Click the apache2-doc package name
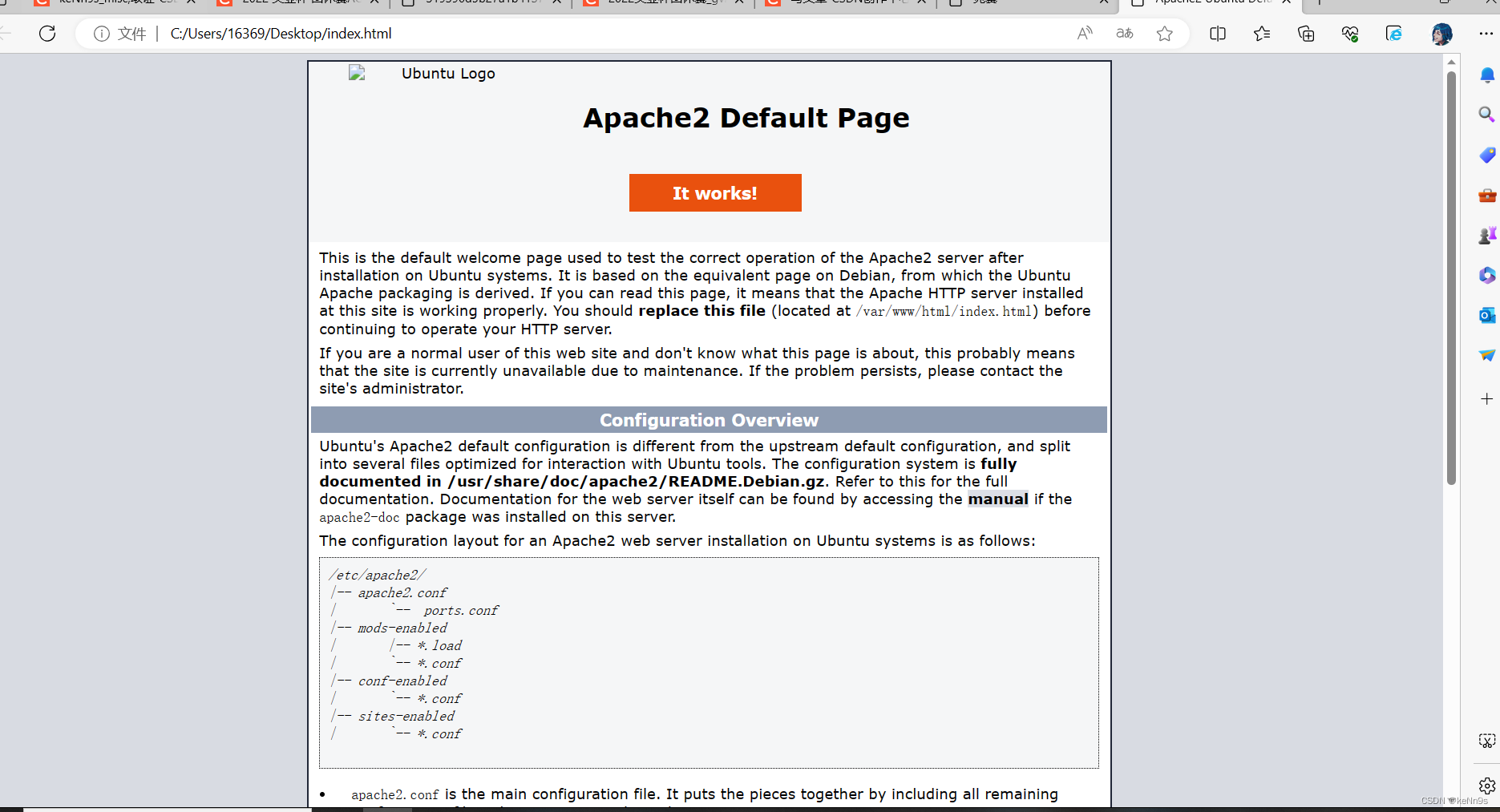 pyautogui.click(x=359, y=518)
